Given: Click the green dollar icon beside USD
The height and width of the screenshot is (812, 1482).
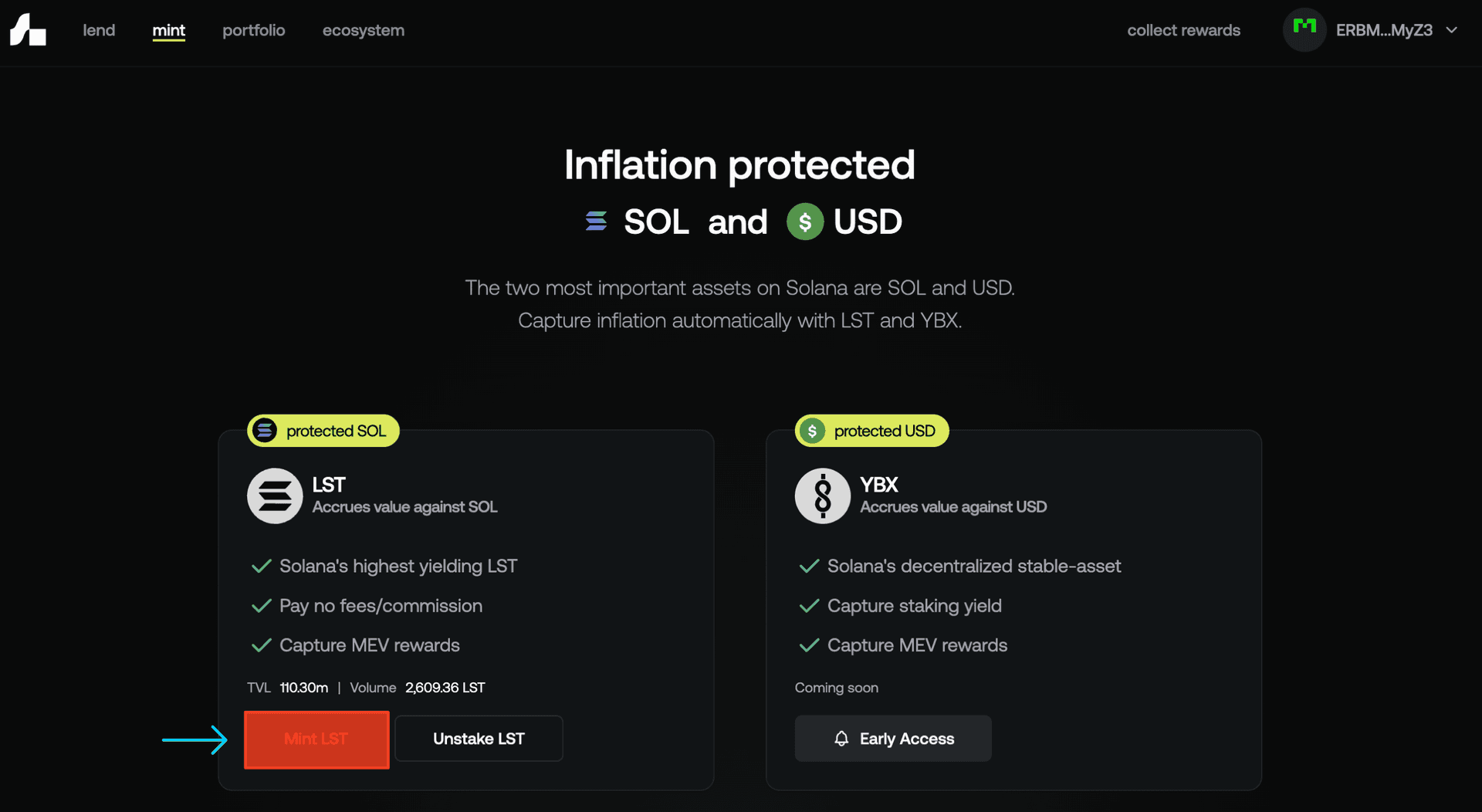Looking at the screenshot, I should pyautogui.click(x=805, y=222).
